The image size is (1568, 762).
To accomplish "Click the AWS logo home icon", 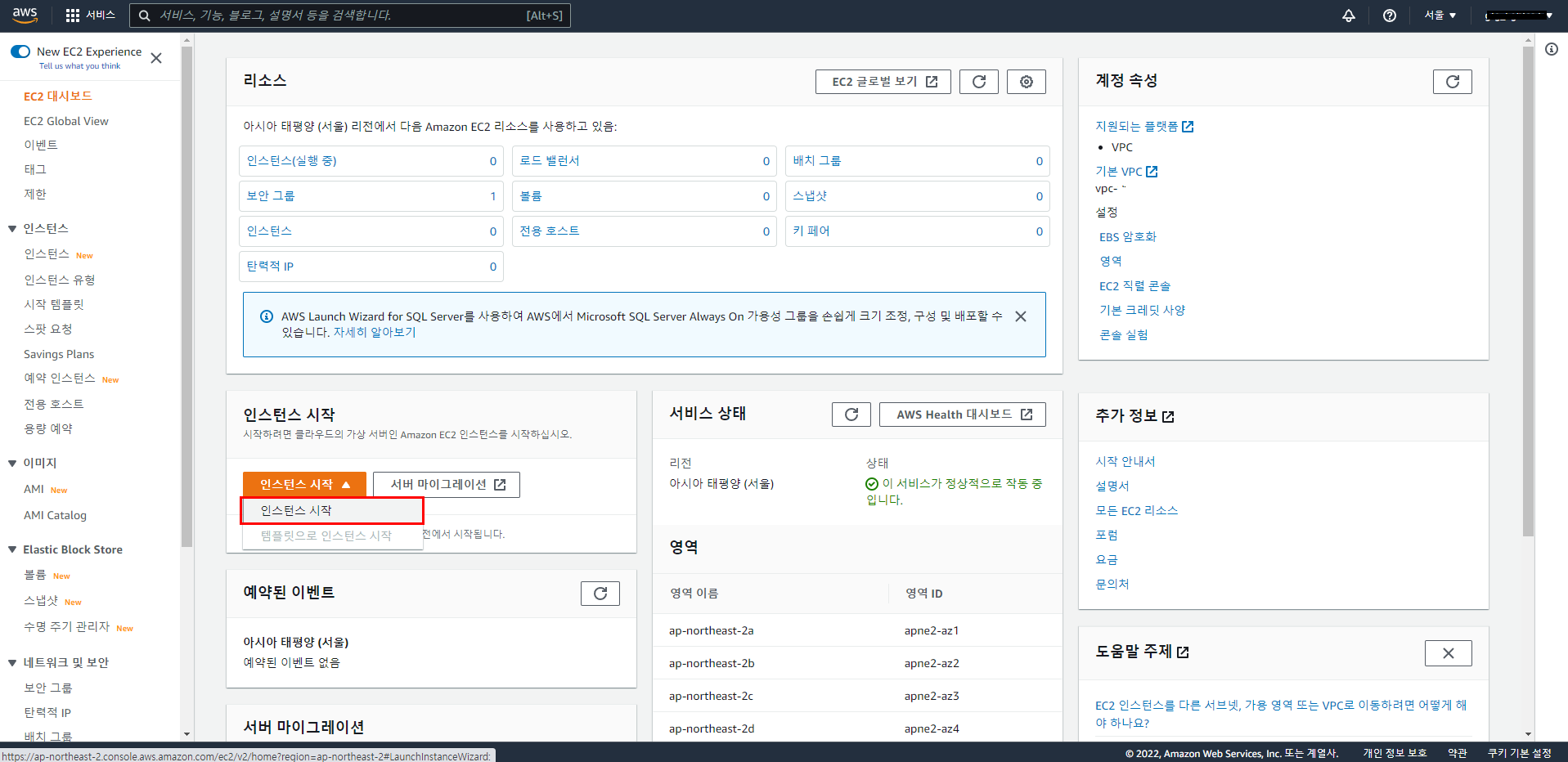I will pos(25,15).
